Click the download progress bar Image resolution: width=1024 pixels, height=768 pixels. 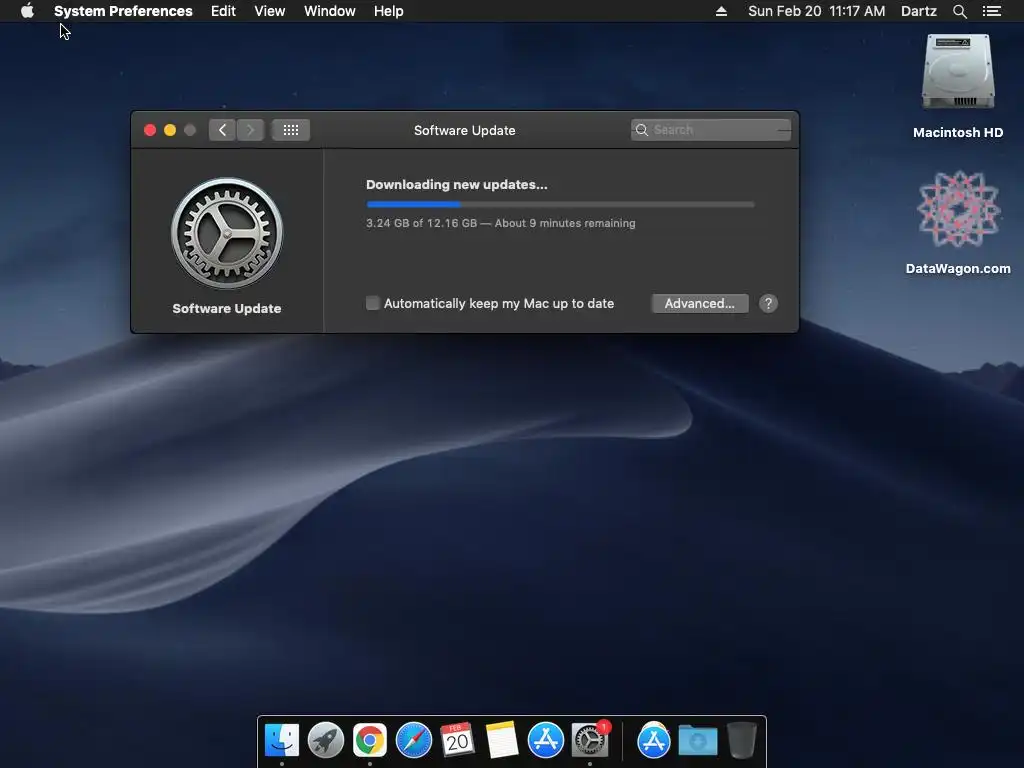click(x=560, y=204)
